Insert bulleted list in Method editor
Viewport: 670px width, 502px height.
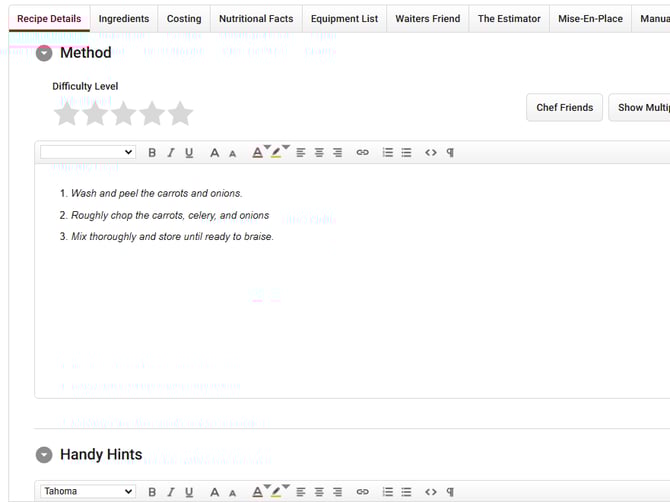(406, 153)
